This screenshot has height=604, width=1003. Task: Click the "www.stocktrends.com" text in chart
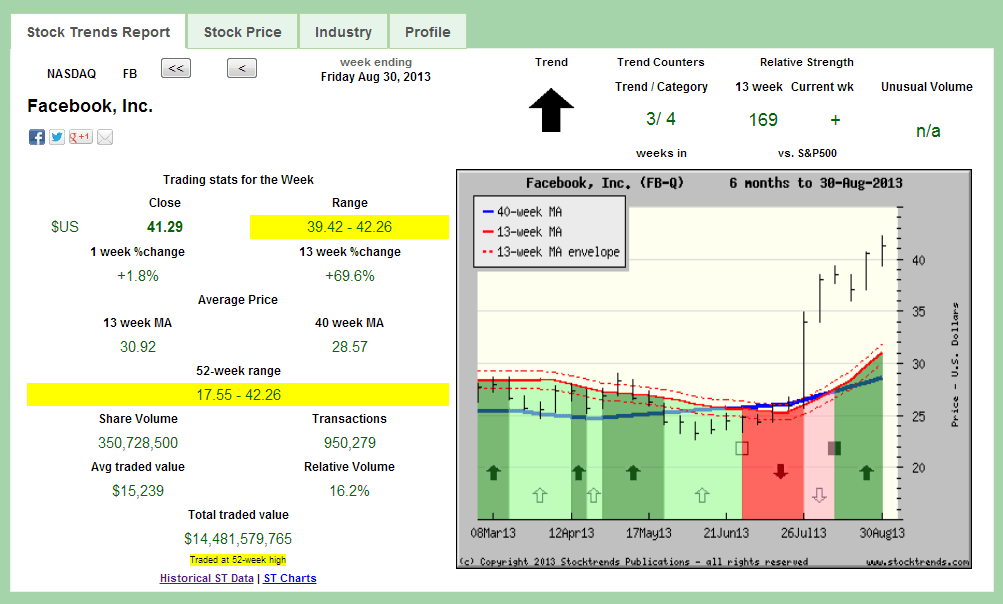[x=918, y=562]
